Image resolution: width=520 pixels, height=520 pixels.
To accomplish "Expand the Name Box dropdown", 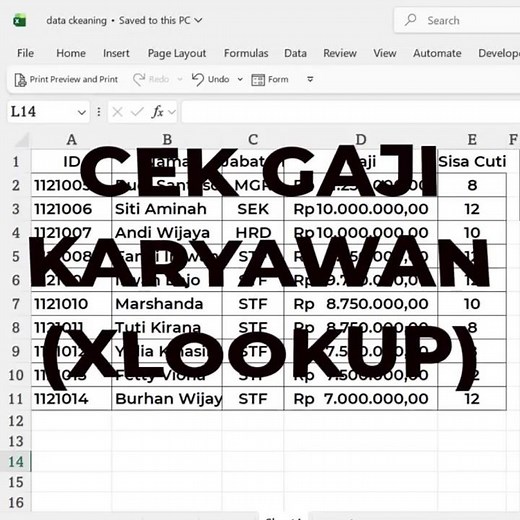I will 82,112.
